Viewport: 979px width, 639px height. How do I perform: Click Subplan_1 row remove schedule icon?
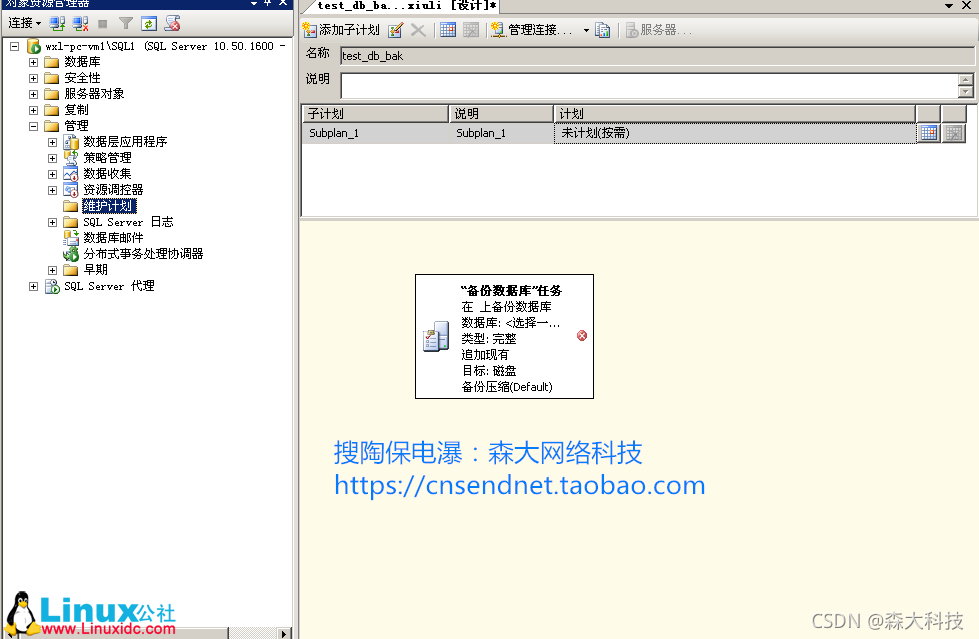(x=953, y=133)
